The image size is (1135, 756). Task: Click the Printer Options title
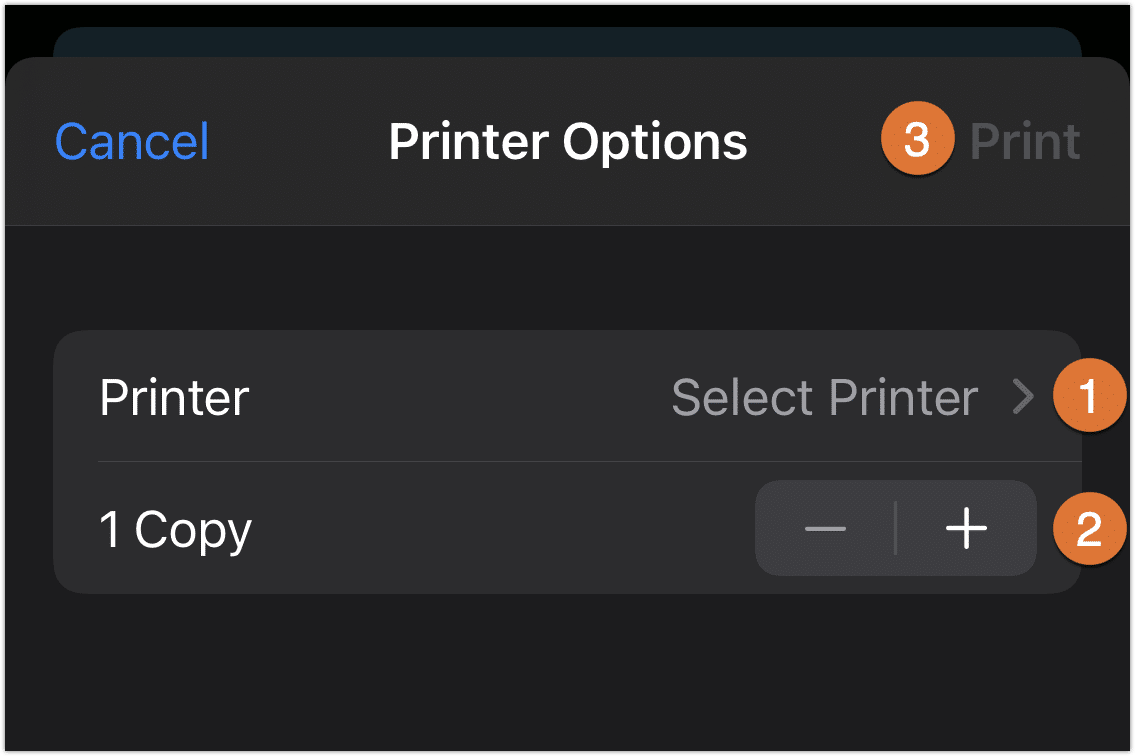coord(568,142)
